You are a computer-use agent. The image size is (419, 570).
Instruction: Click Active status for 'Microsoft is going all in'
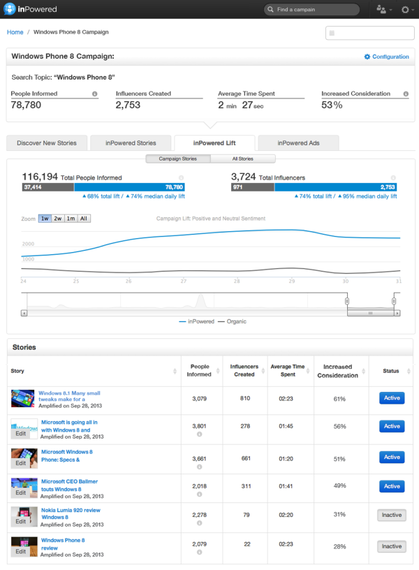(x=392, y=426)
